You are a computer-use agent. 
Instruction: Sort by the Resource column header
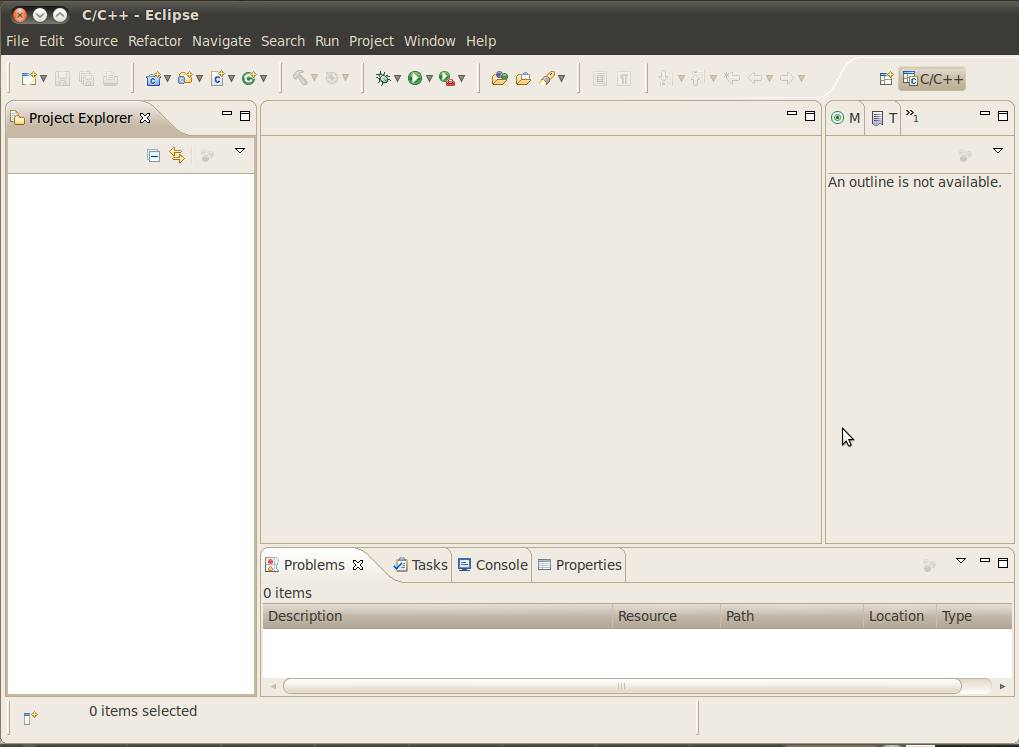point(666,616)
